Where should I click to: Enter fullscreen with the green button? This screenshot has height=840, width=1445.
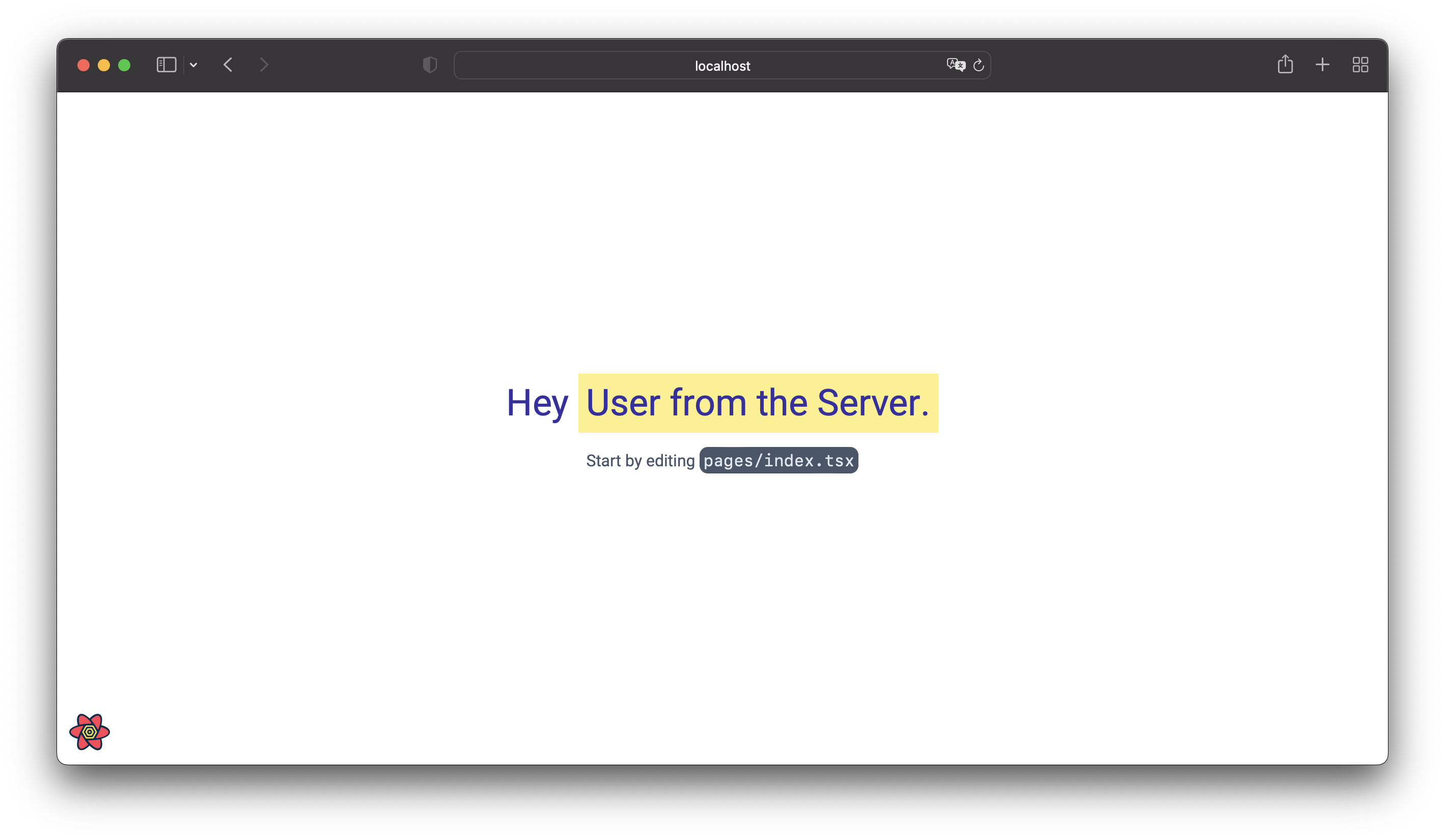(x=124, y=65)
